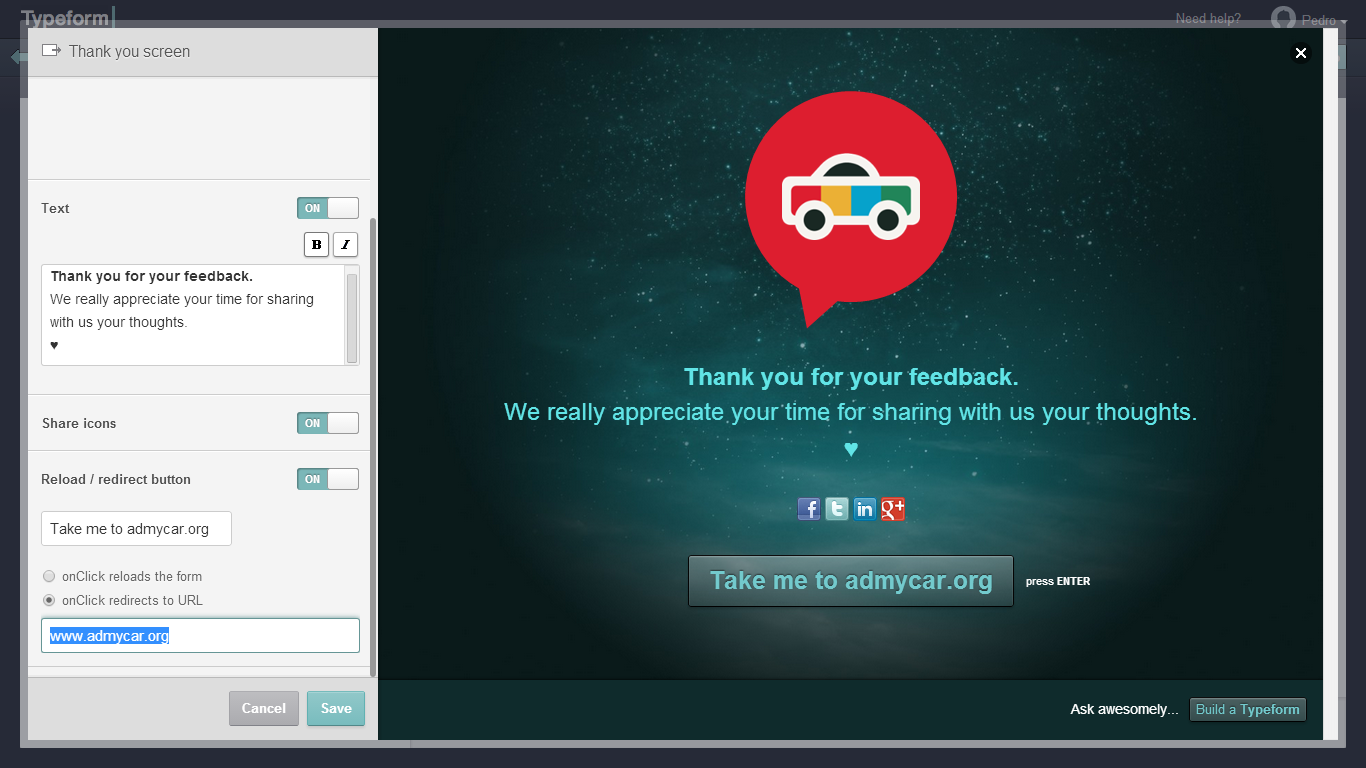Viewport: 1366px width, 768px height.
Task: Turn off the Text toggle
Action: pos(328,208)
